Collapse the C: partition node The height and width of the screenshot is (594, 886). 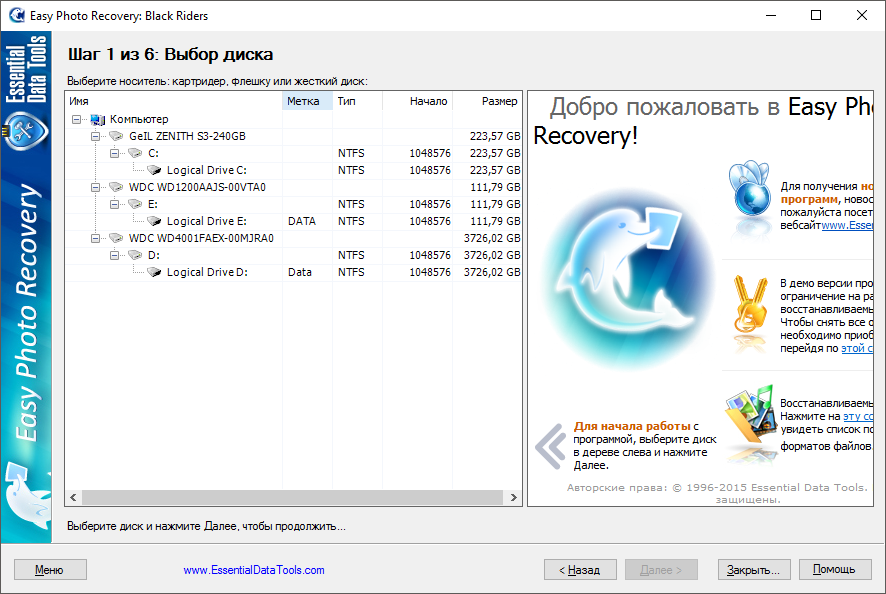click(114, 153)
